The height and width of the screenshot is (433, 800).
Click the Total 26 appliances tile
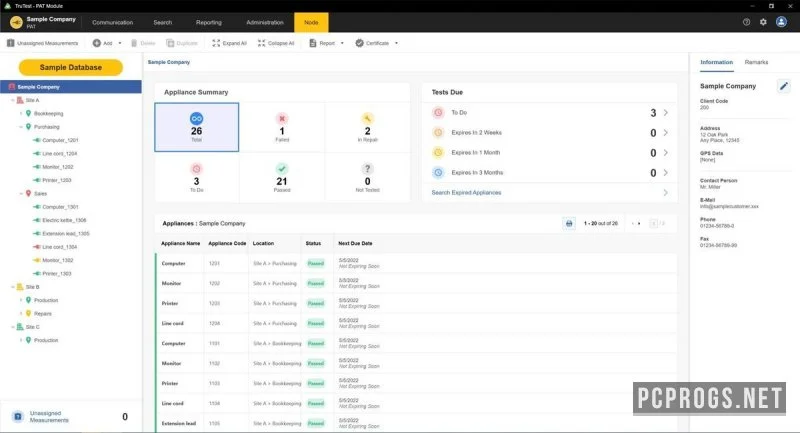click(x=196, y=127)
